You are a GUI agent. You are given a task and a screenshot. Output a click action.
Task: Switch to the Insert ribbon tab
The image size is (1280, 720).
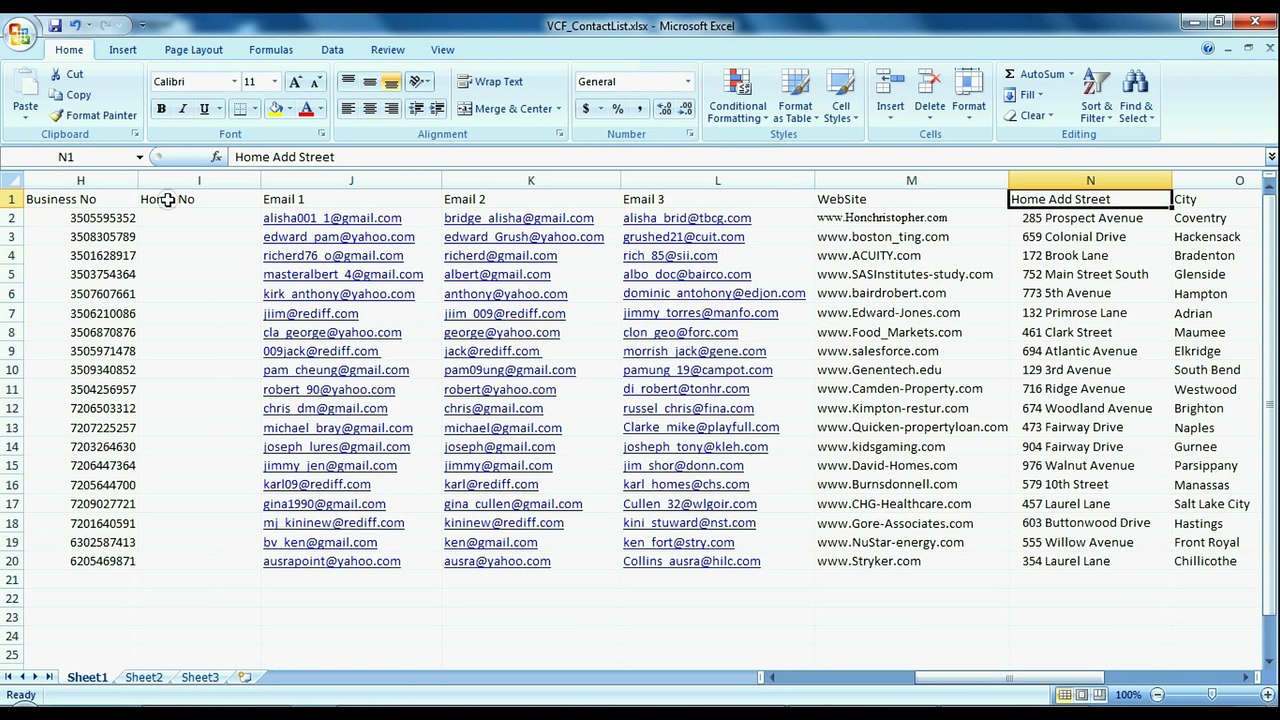point(123,50)
